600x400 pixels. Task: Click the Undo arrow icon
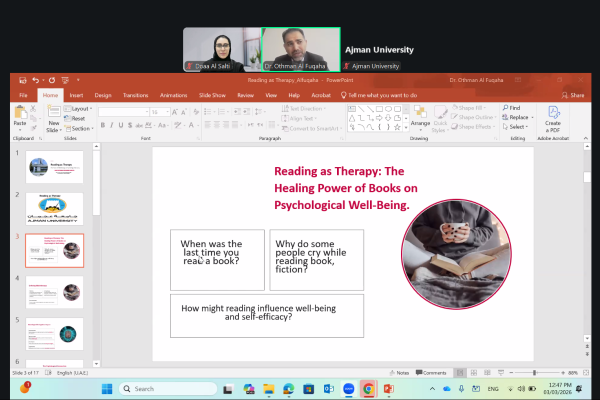36,80
